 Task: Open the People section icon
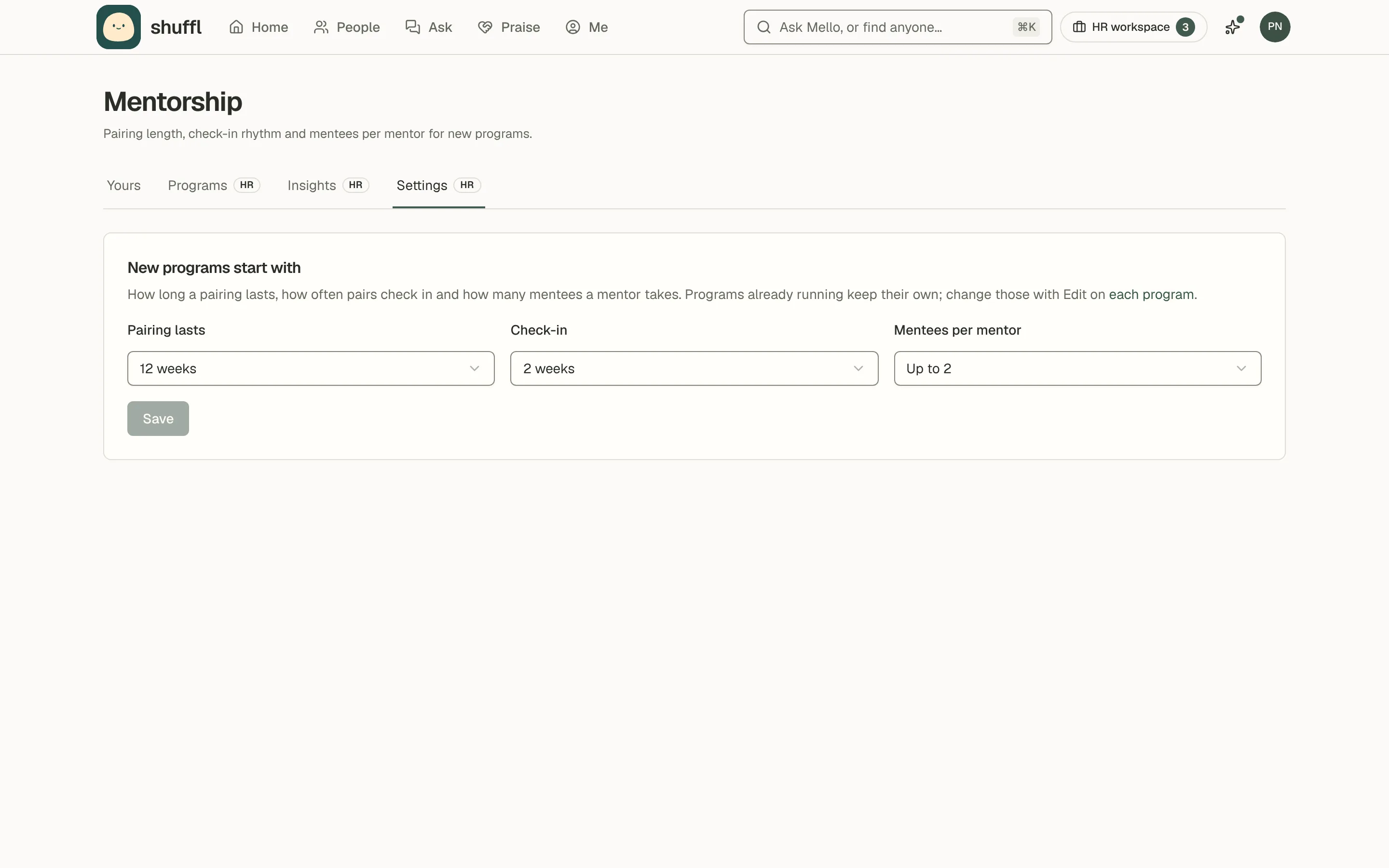point(321,27)
